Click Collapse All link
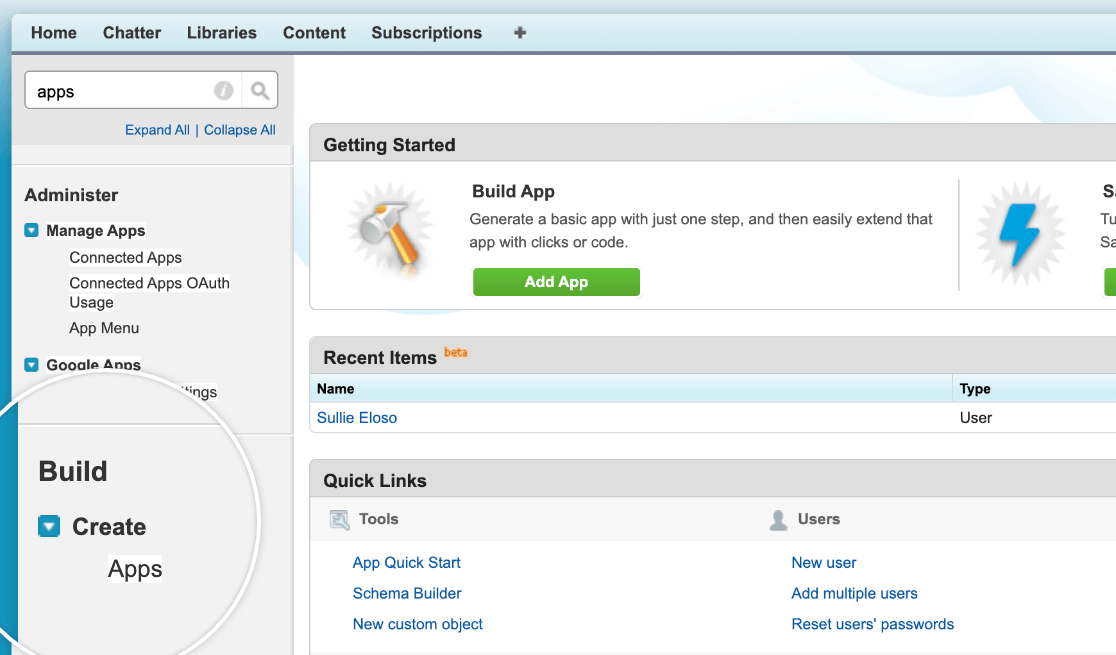Image resolution: width=1116 pixels, height=655 pixels. tap(239, 130)
